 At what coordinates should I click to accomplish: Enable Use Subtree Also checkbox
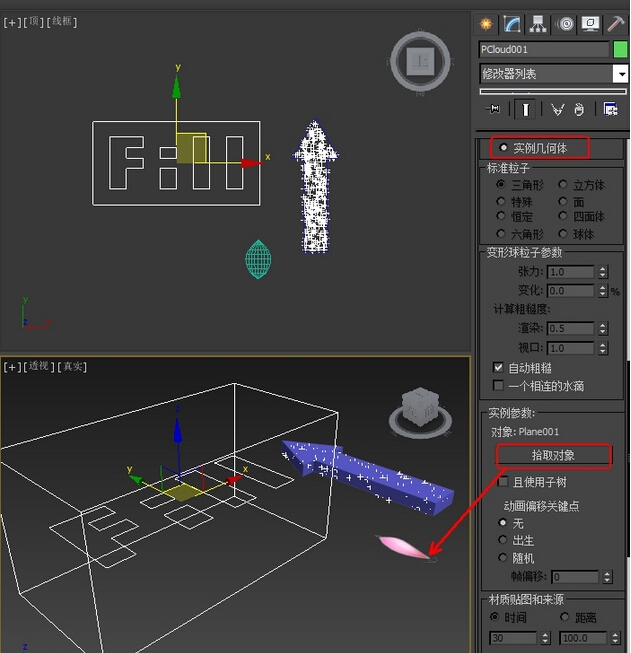503,482
